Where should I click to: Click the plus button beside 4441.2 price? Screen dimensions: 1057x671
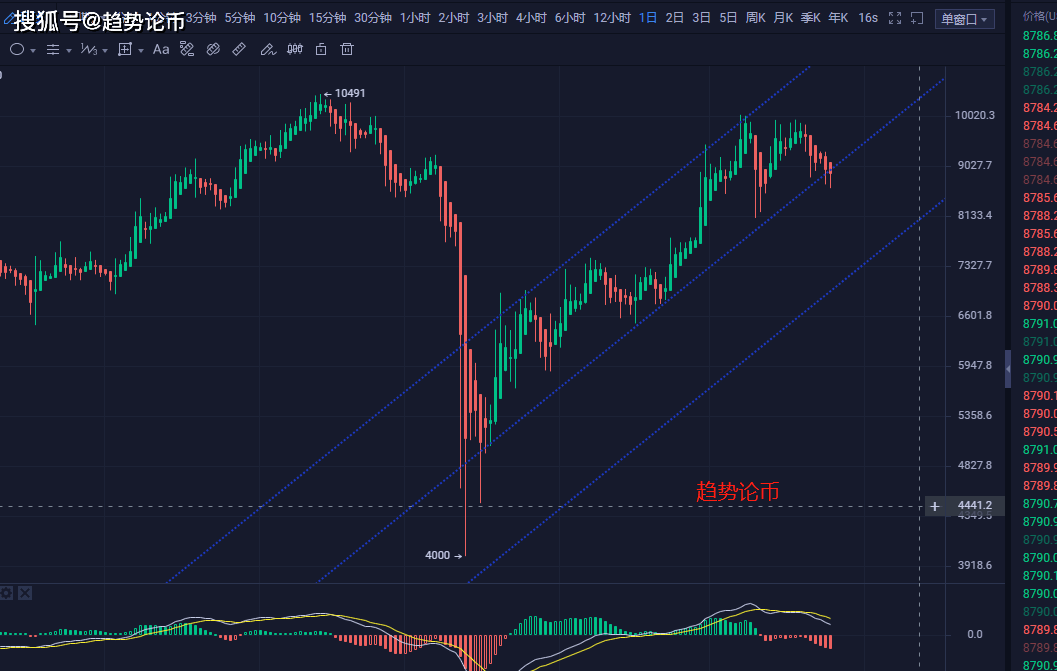[934, 506]
